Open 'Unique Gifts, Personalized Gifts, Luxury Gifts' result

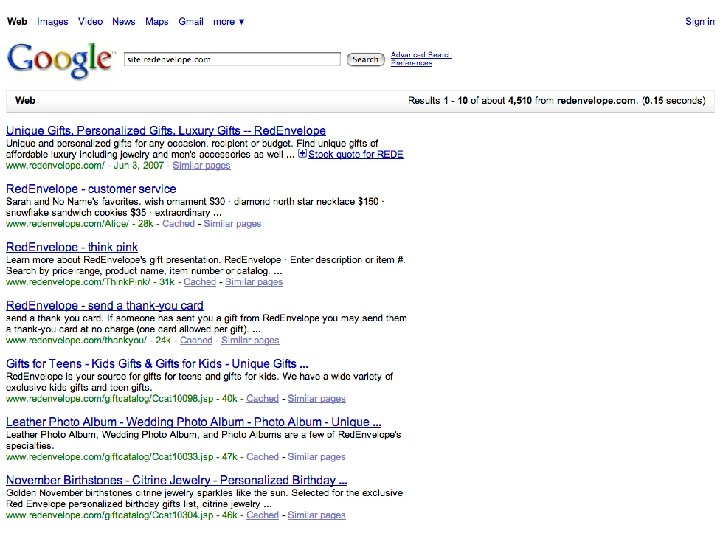click(166, 130)
